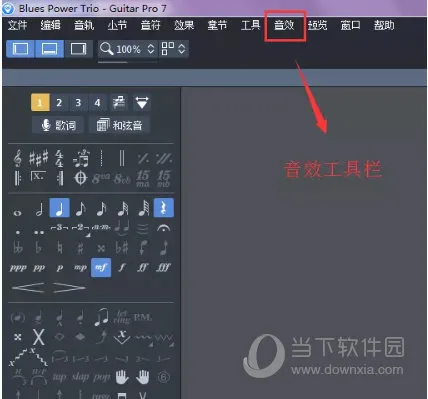Open the 音符 menu
The width and height of the screenshot is (428, 399).
click(150, 25)
